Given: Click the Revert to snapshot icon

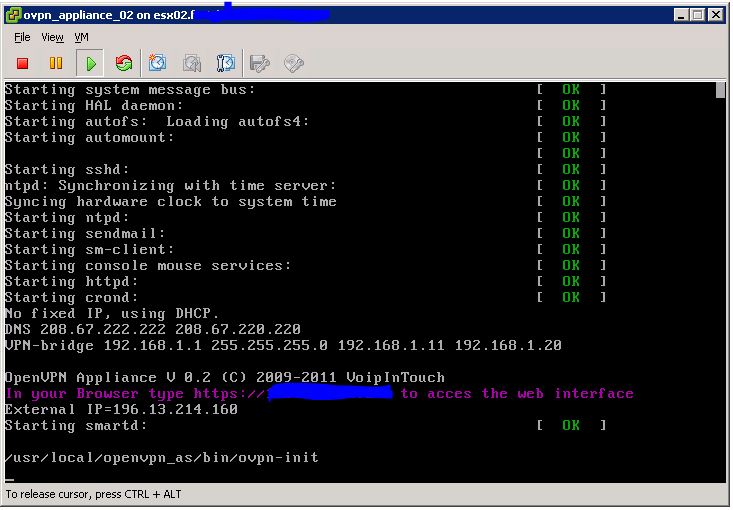Looking at the screenshot, I should [192, 64].
